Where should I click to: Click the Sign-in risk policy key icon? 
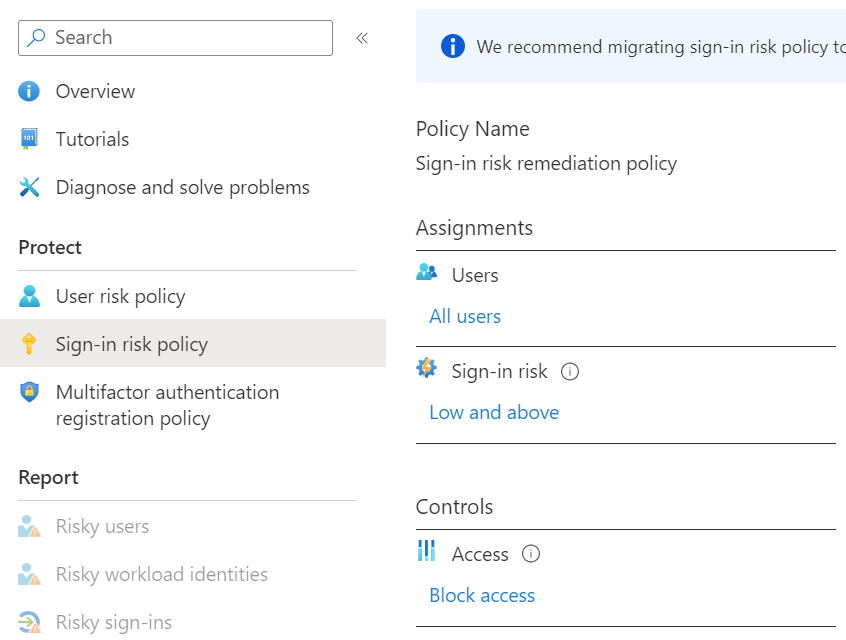tap(29, 344)
